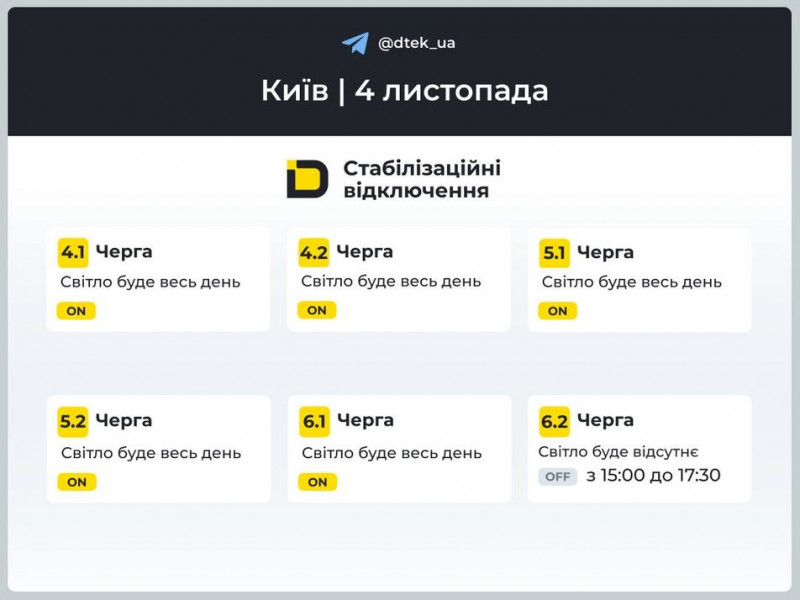Click the outage time "з 15:00 до 17:30"
This screenshot has height=600, width=800.
[x=653, y=476]
